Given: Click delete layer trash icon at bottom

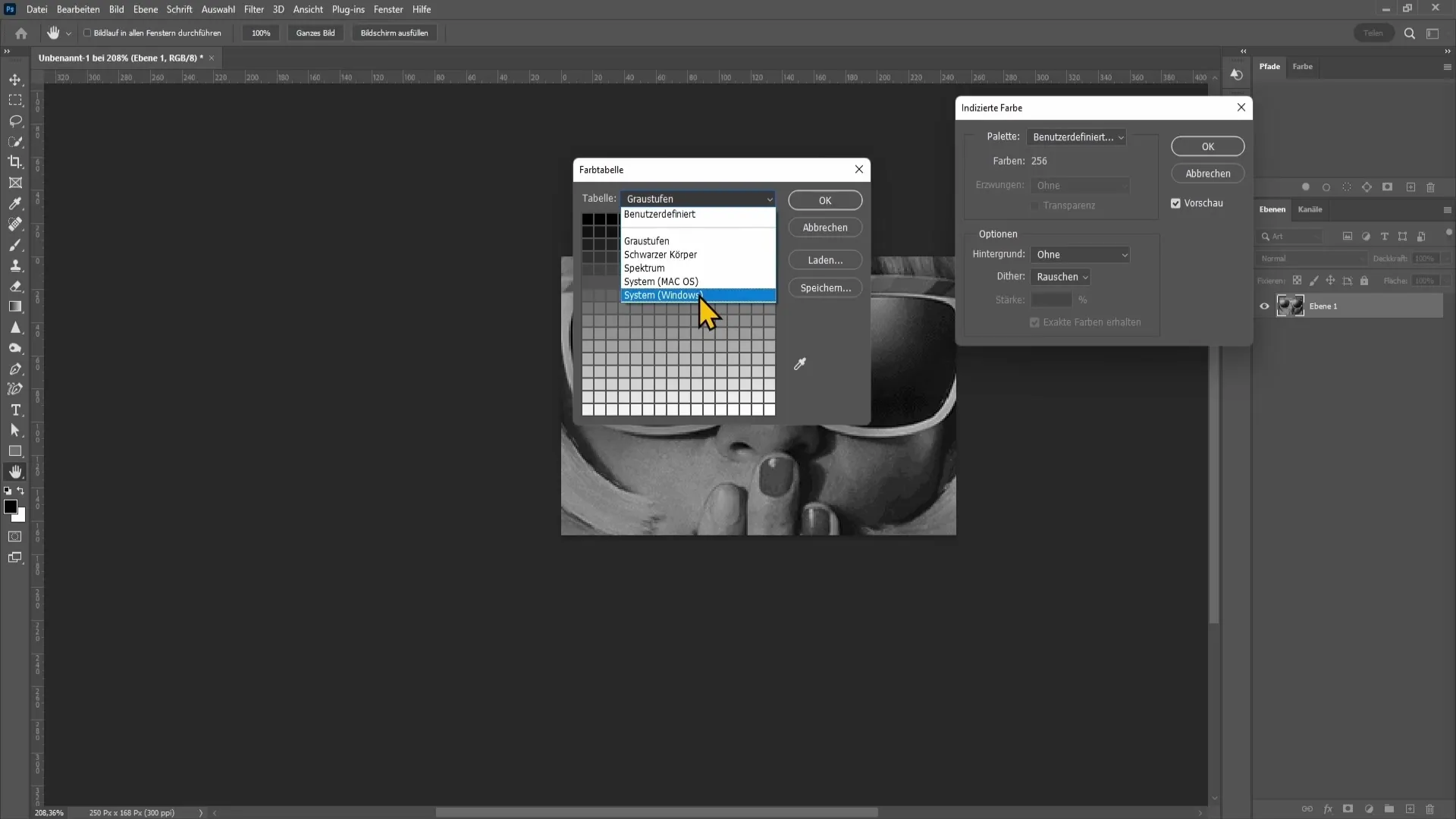Looking at the screenshot, I should click(x=1430, y=809).
